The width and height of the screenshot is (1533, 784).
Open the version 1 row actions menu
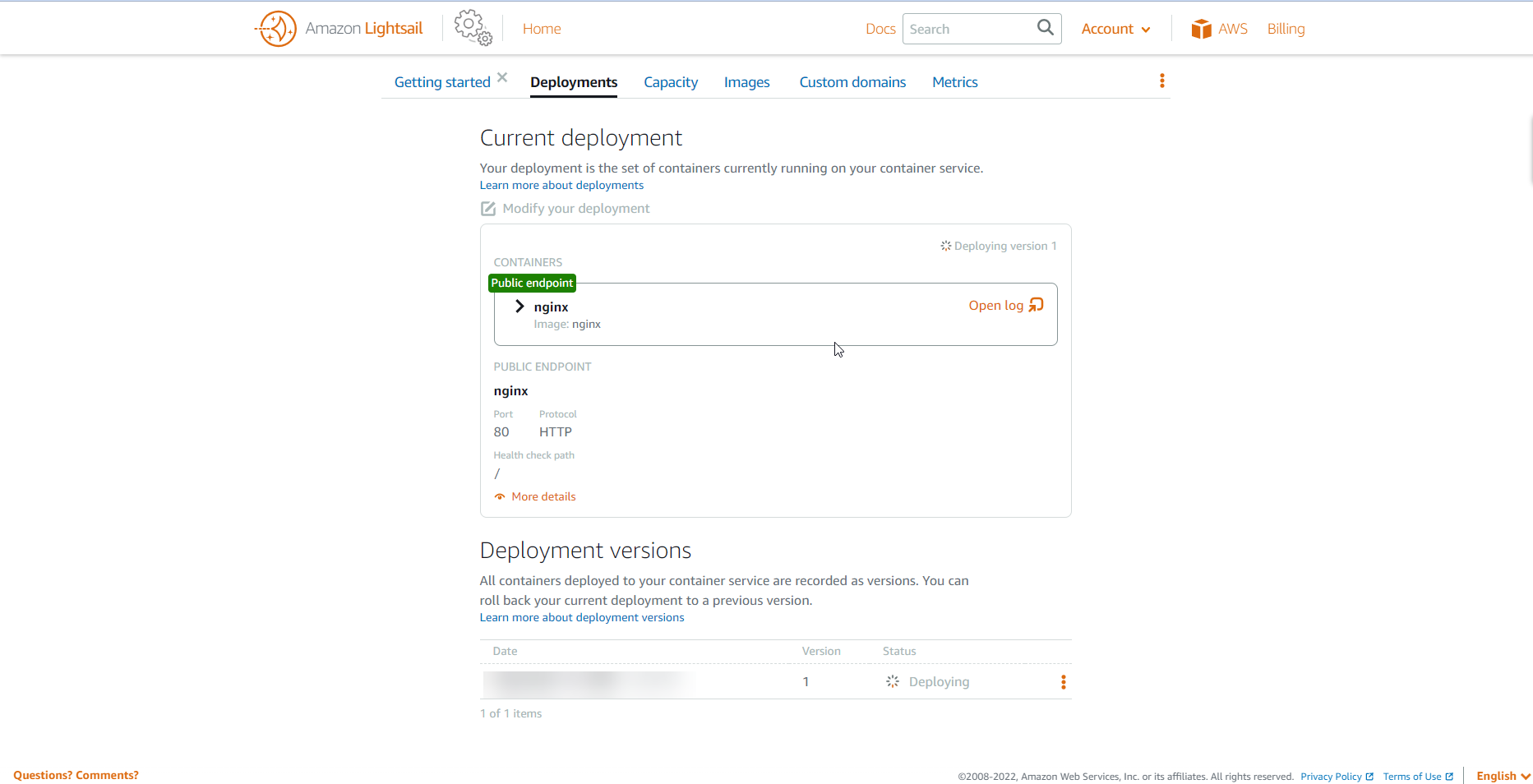pos(1063,682)
